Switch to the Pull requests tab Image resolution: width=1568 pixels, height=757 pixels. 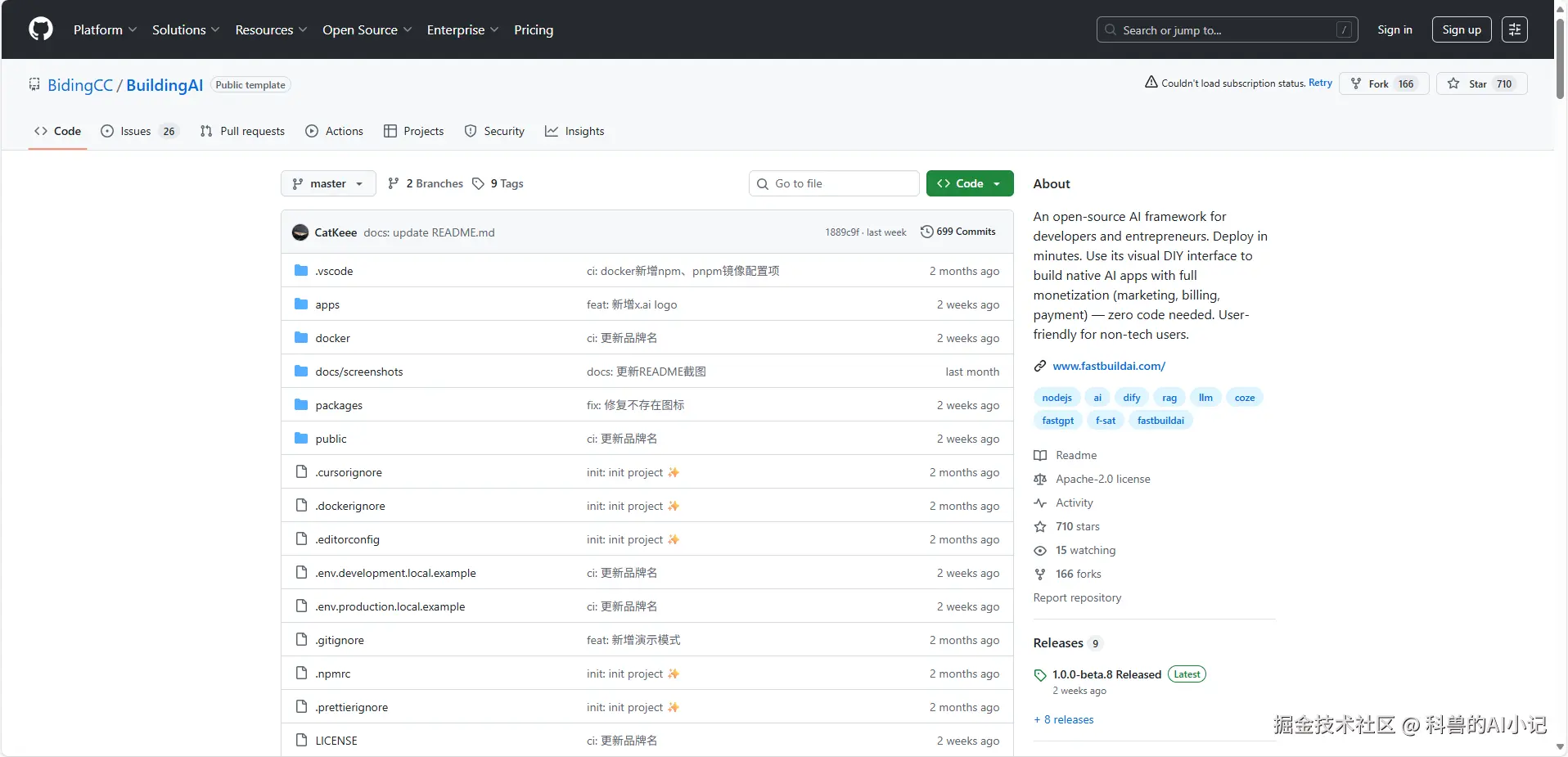pyautogui.click(x=242, y=131)
